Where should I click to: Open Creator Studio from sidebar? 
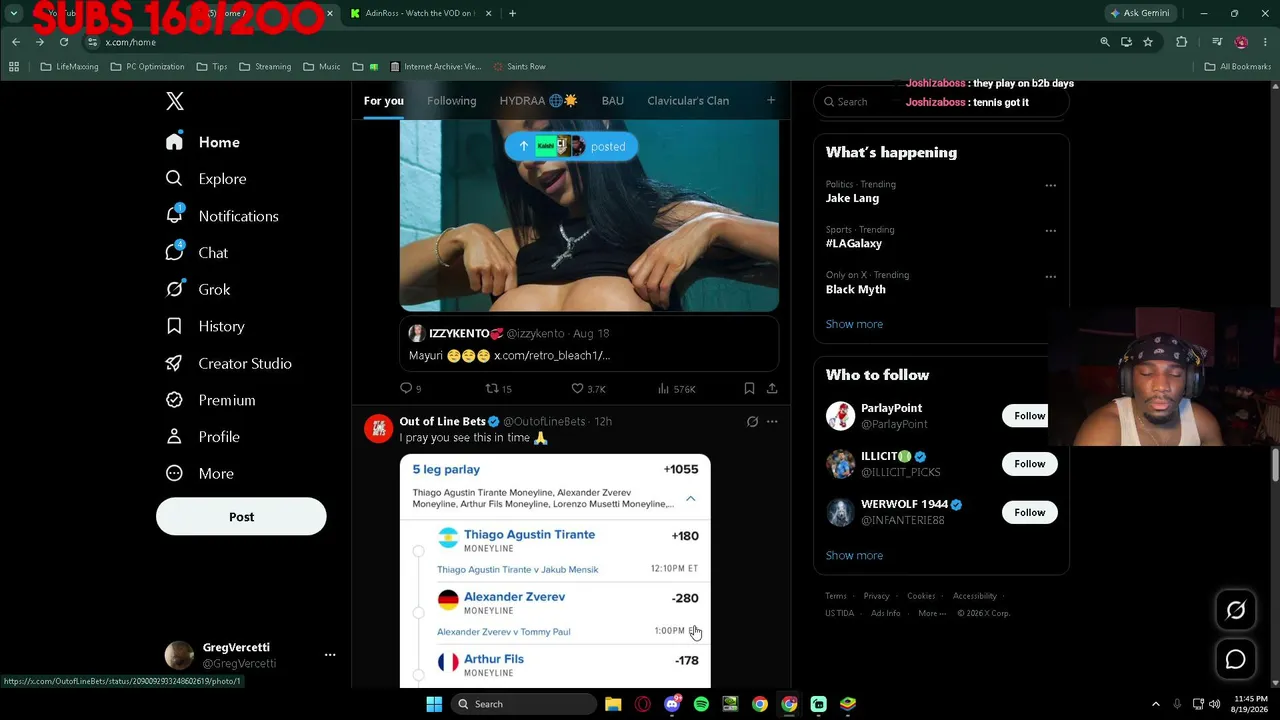tap(228, 363)
